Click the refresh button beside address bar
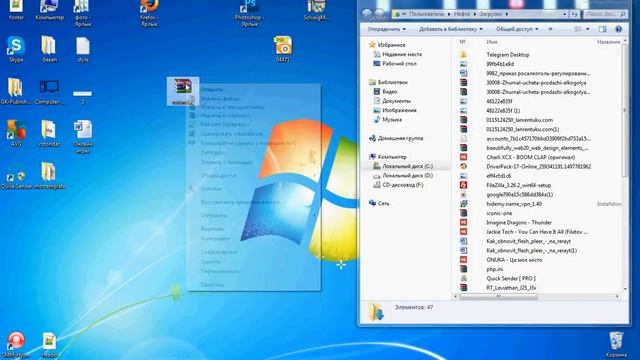Image resolution: width=640 pixels, height=360 pixels. tap(574, 14)
